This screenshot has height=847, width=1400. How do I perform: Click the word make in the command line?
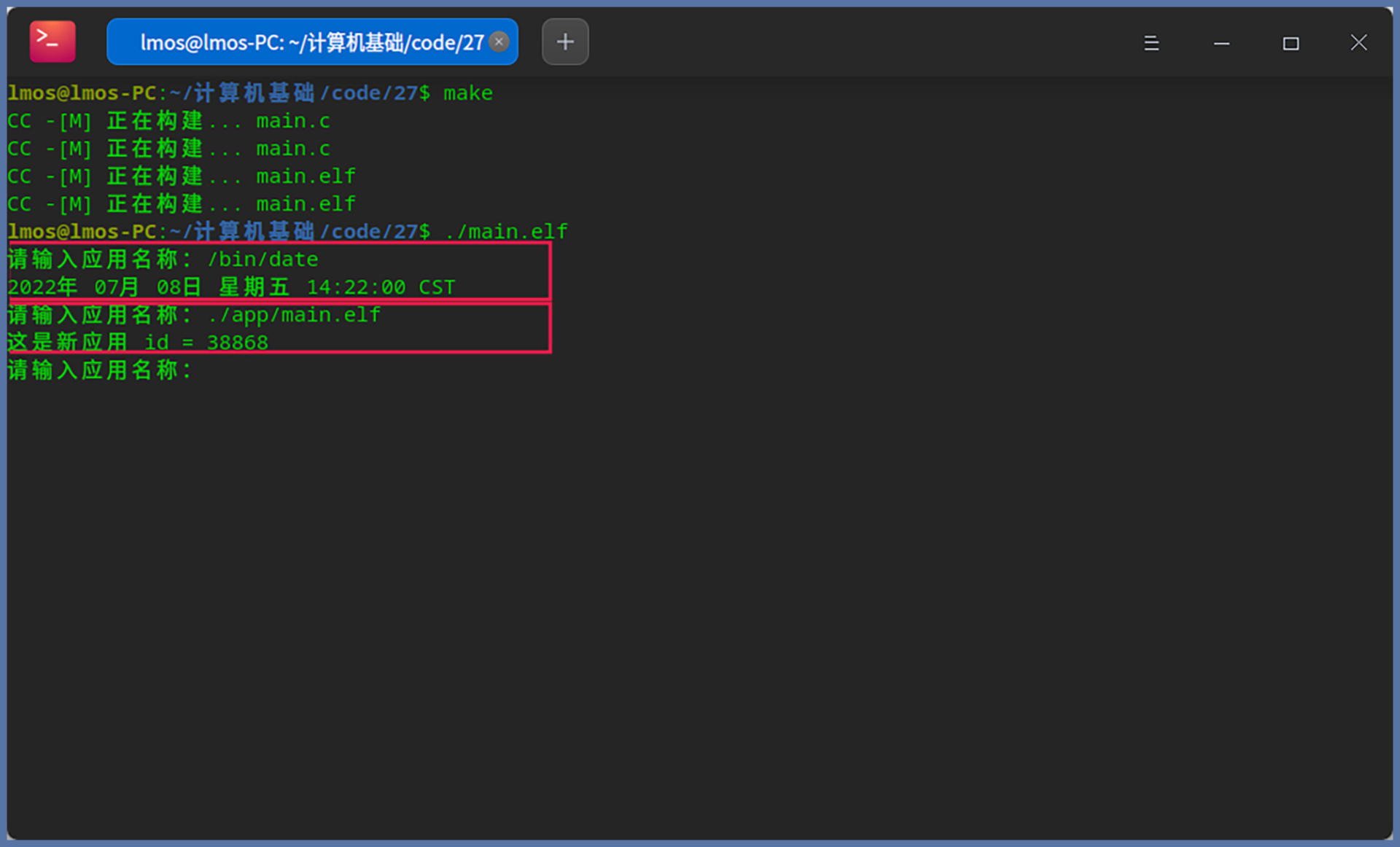pyautogui.click(x=467, y=93)
